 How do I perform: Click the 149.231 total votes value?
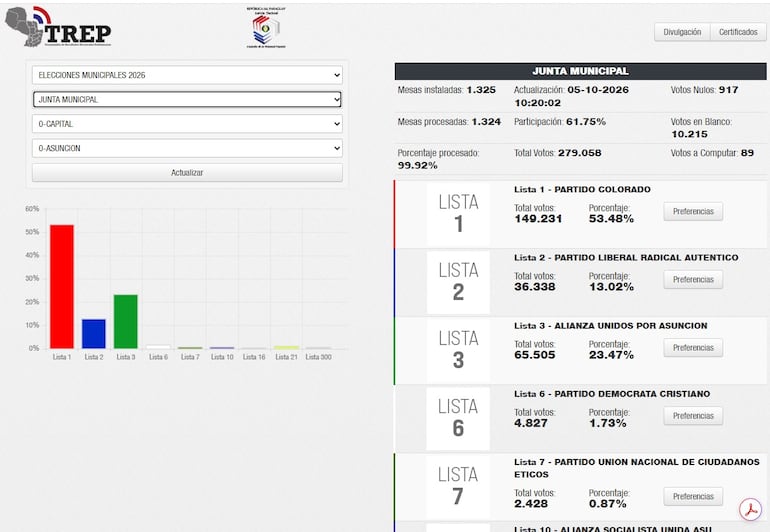click(x=538, y=219)
